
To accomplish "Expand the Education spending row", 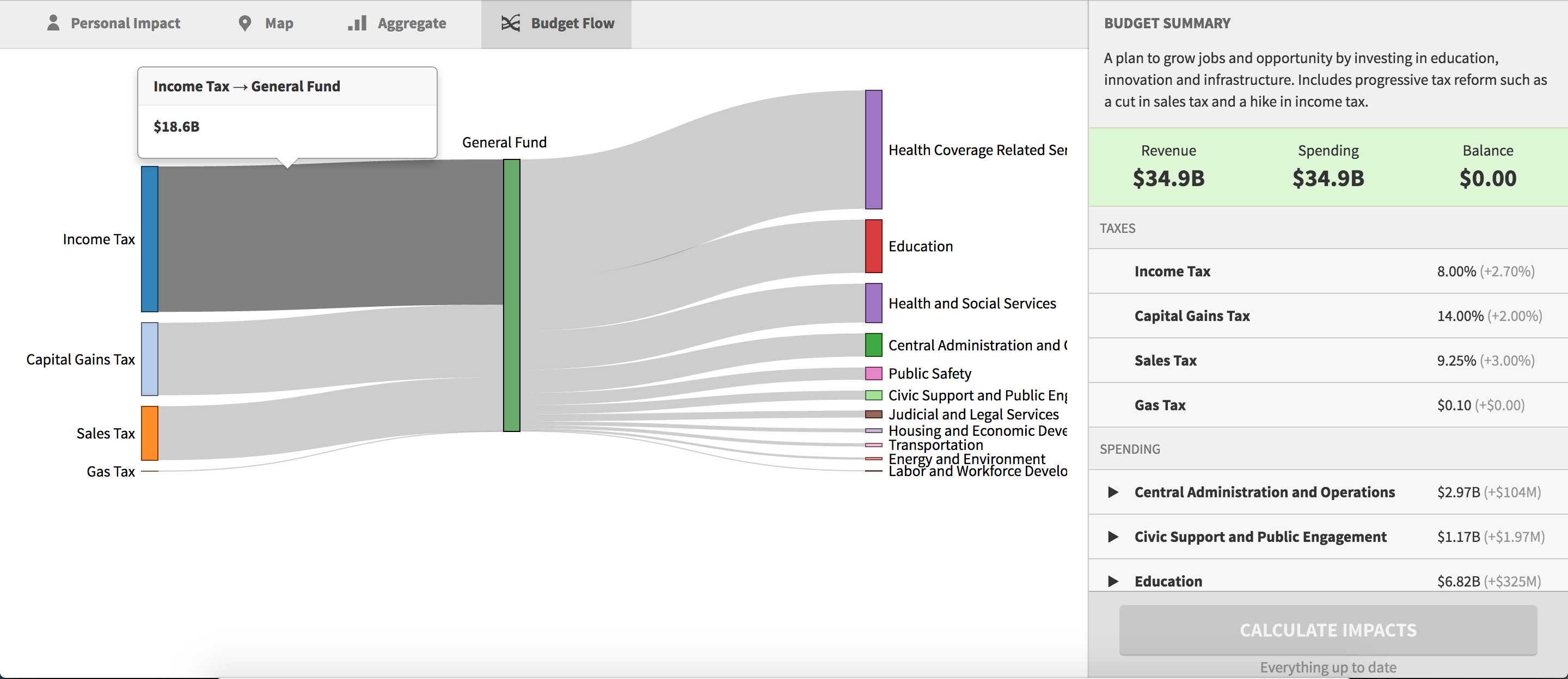I will (x=1113, y=581).
